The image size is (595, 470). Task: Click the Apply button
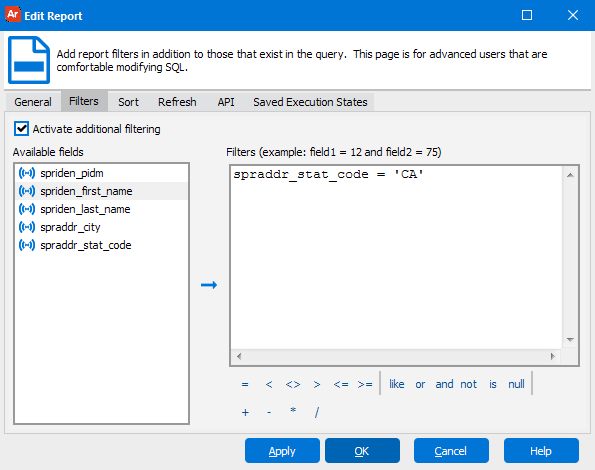click(282, 451)
